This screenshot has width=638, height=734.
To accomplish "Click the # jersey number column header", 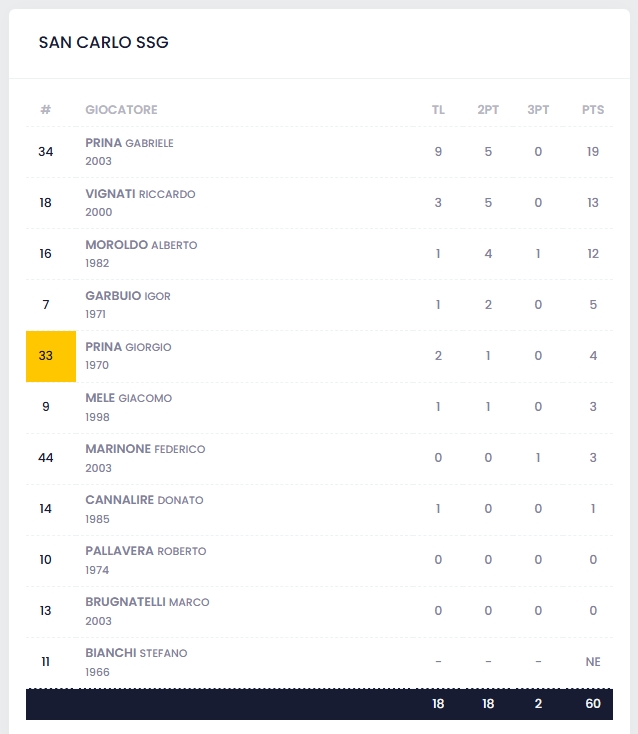I will pos(45,110).
